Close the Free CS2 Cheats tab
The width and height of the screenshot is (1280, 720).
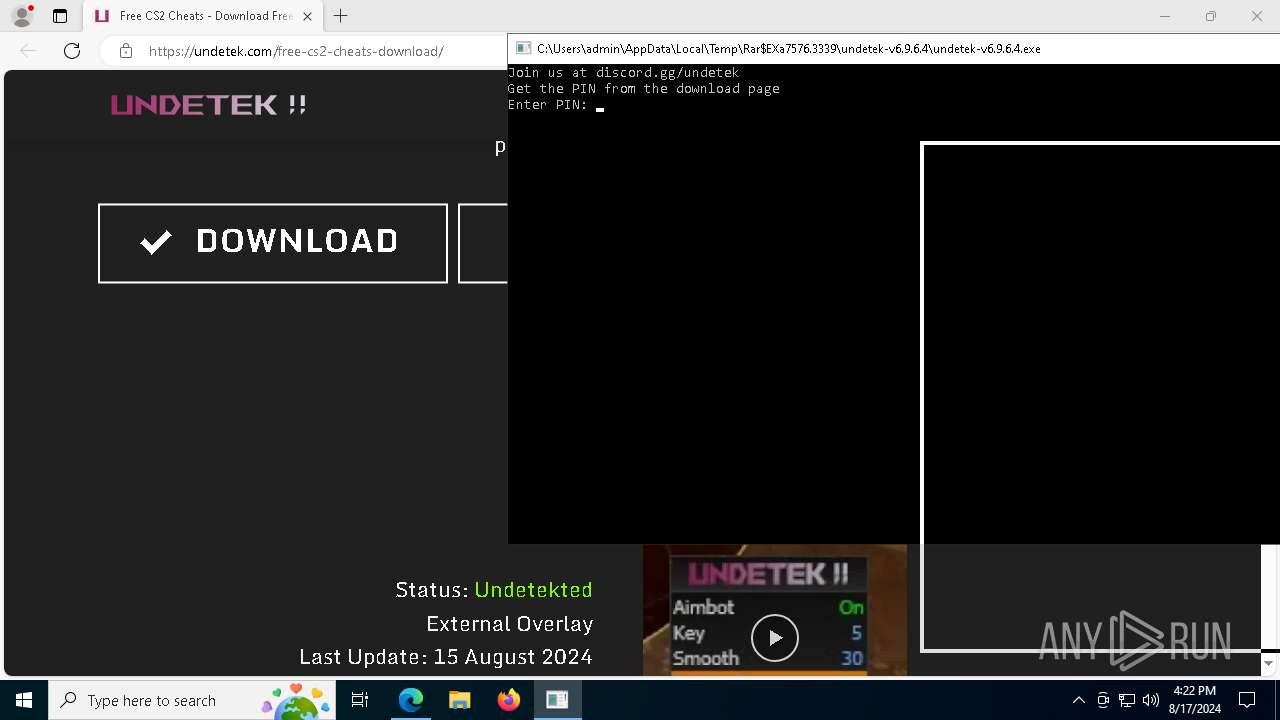[x=307, y=16]
